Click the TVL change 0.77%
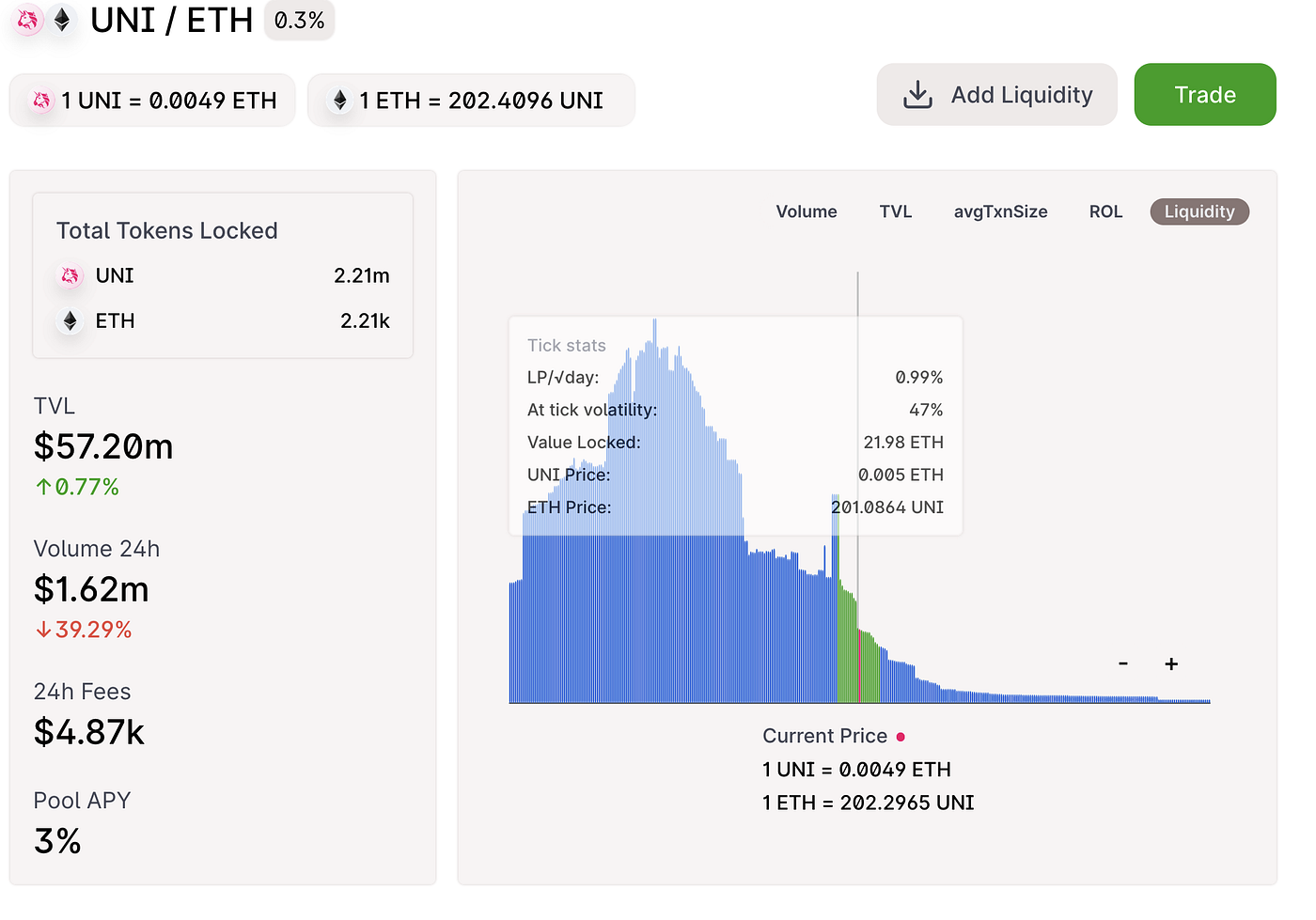This screenshot has width=1316, height=920. pyautogui.click(x=77, y=487)
